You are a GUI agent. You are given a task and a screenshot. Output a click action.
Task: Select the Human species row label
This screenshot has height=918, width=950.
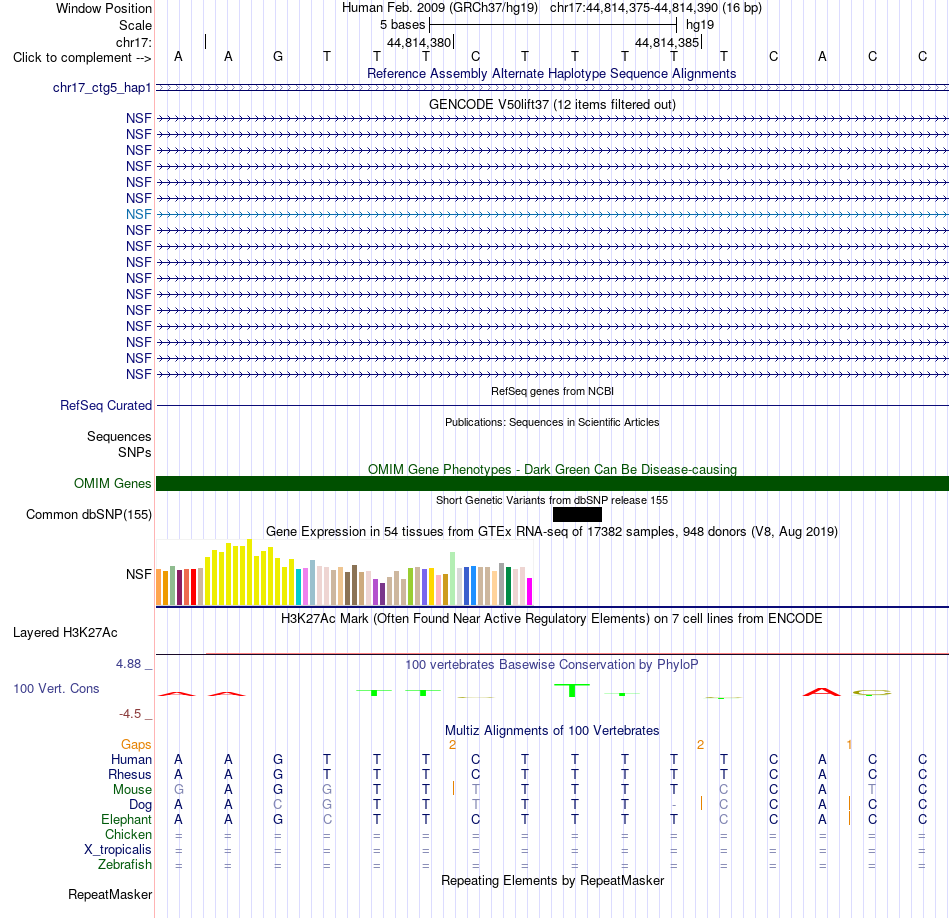[x=131, y=760]
